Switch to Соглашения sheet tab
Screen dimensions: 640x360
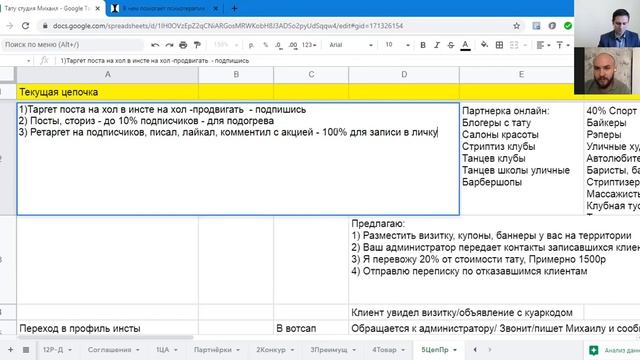(113, 350)
